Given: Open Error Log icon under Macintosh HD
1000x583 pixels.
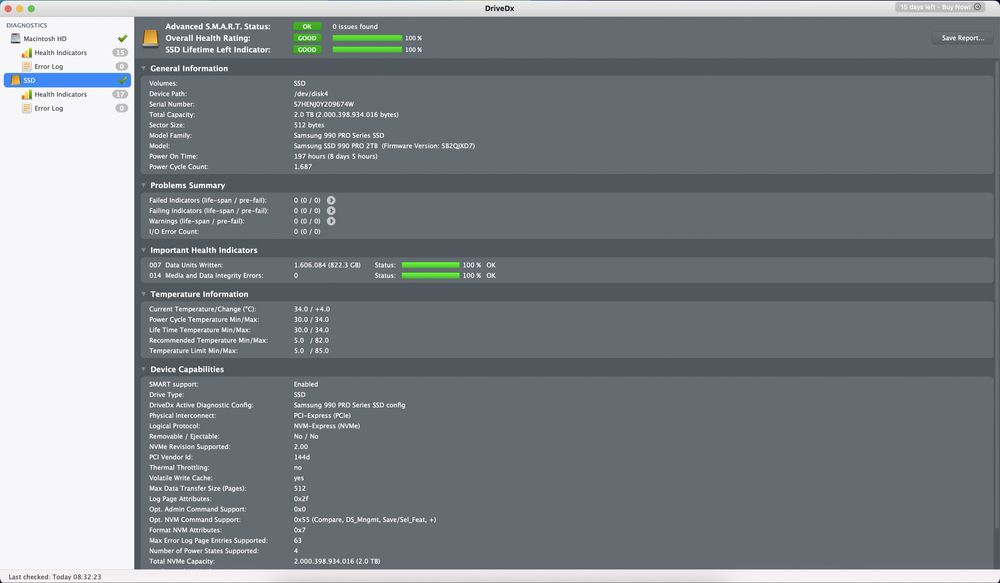Looking at the screenshot, I should 26,66.
